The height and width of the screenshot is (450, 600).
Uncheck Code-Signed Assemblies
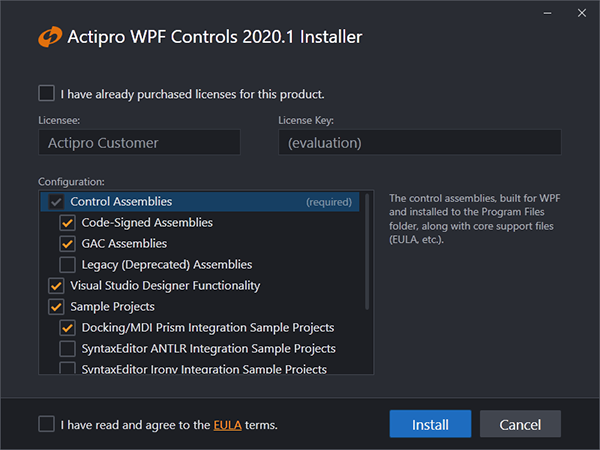(67, 223)
